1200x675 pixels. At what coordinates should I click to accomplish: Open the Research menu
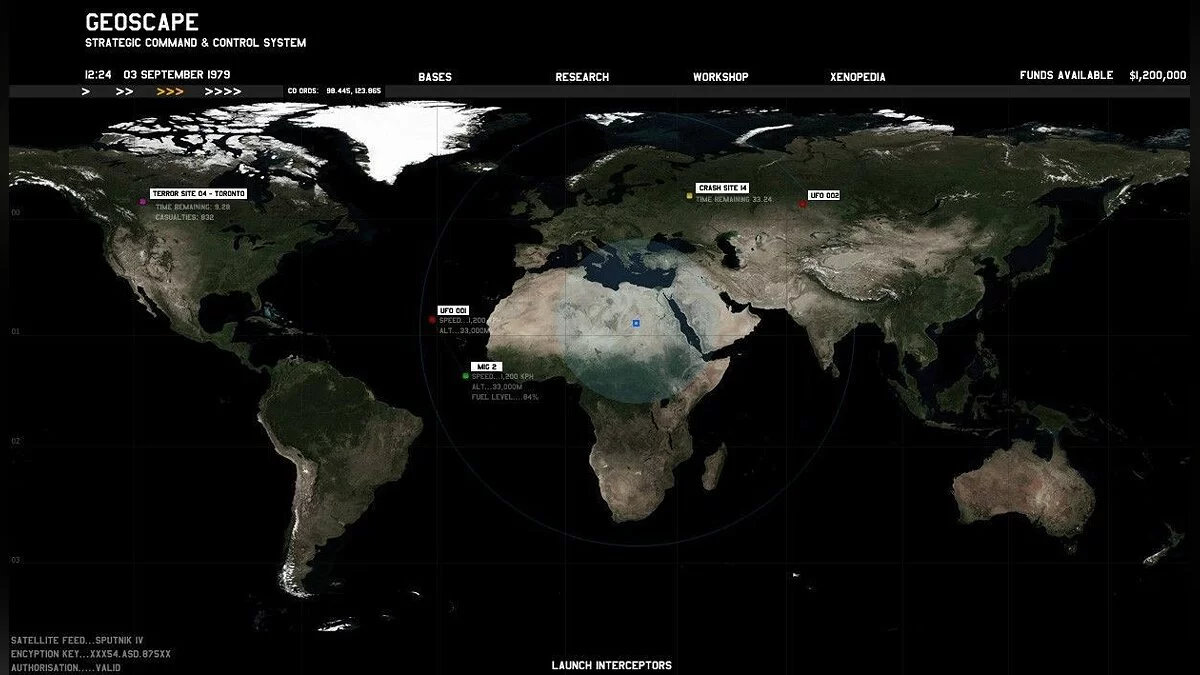click(582, 77)
